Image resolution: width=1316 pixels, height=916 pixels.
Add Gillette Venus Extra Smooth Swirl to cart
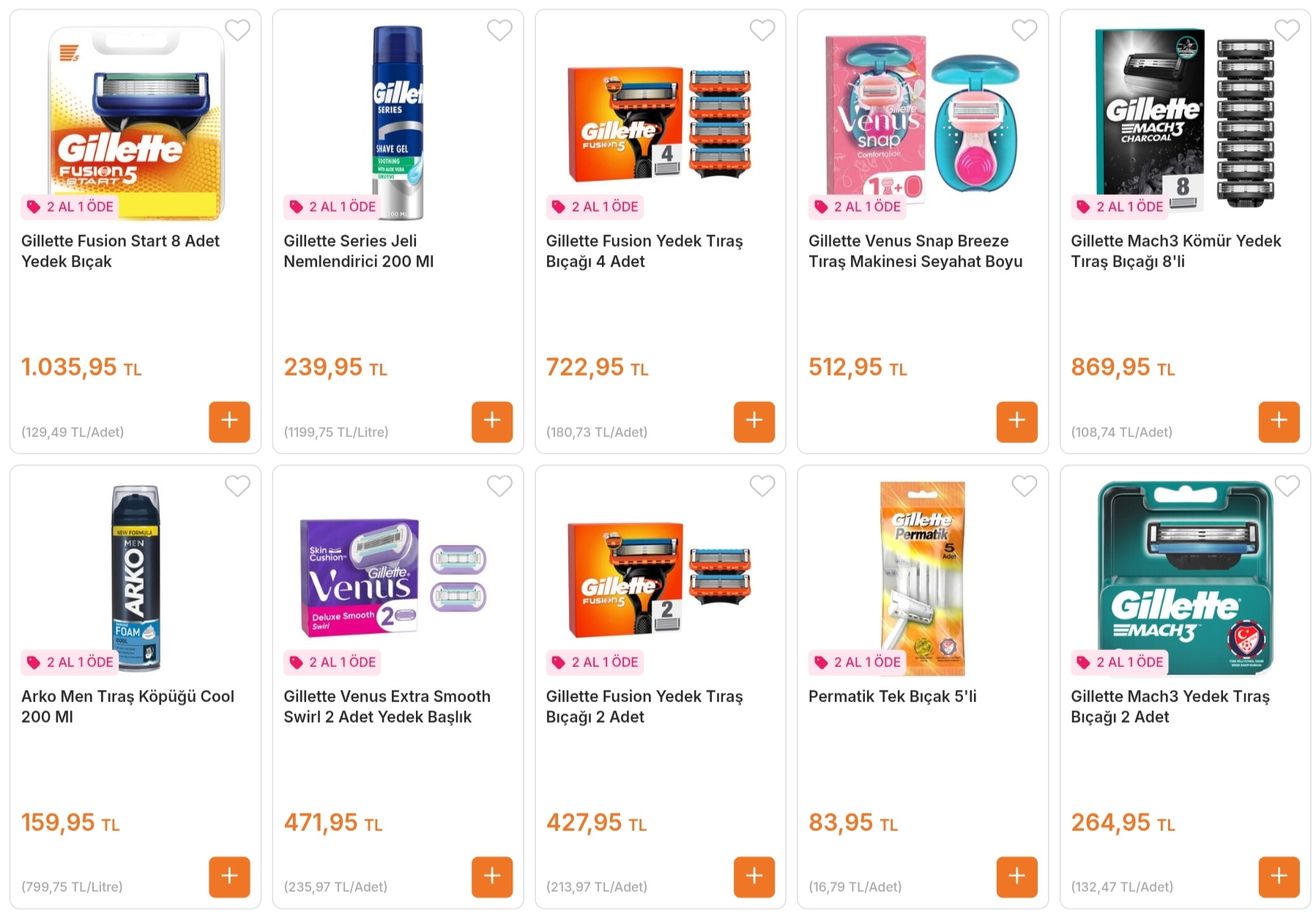(491, 876)
